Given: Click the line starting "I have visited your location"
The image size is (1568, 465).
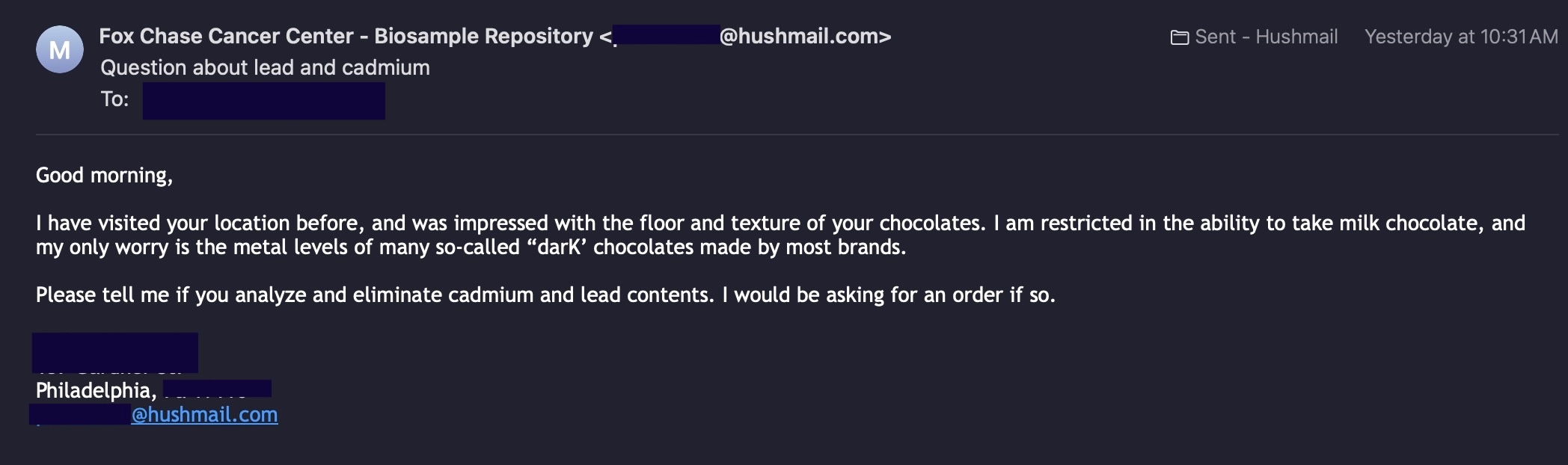Looking at the screenshot, I should click(x=449, y=223).
